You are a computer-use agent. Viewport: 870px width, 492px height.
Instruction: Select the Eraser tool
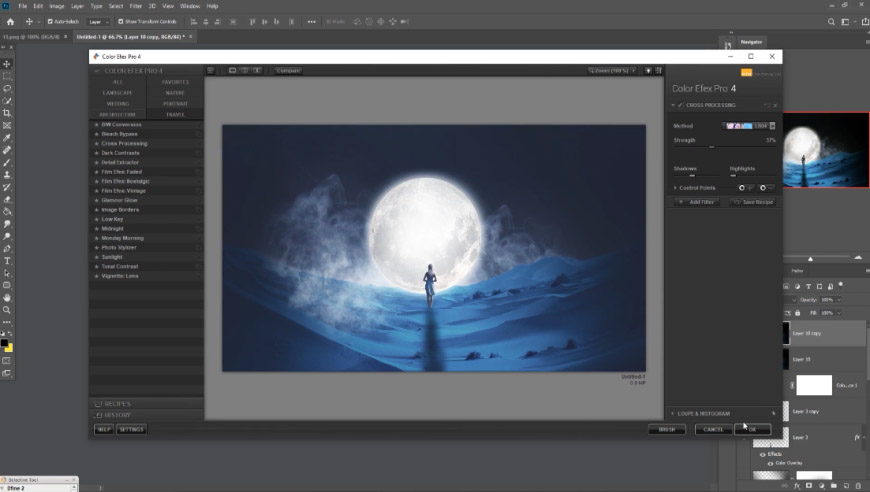point(7,200)
